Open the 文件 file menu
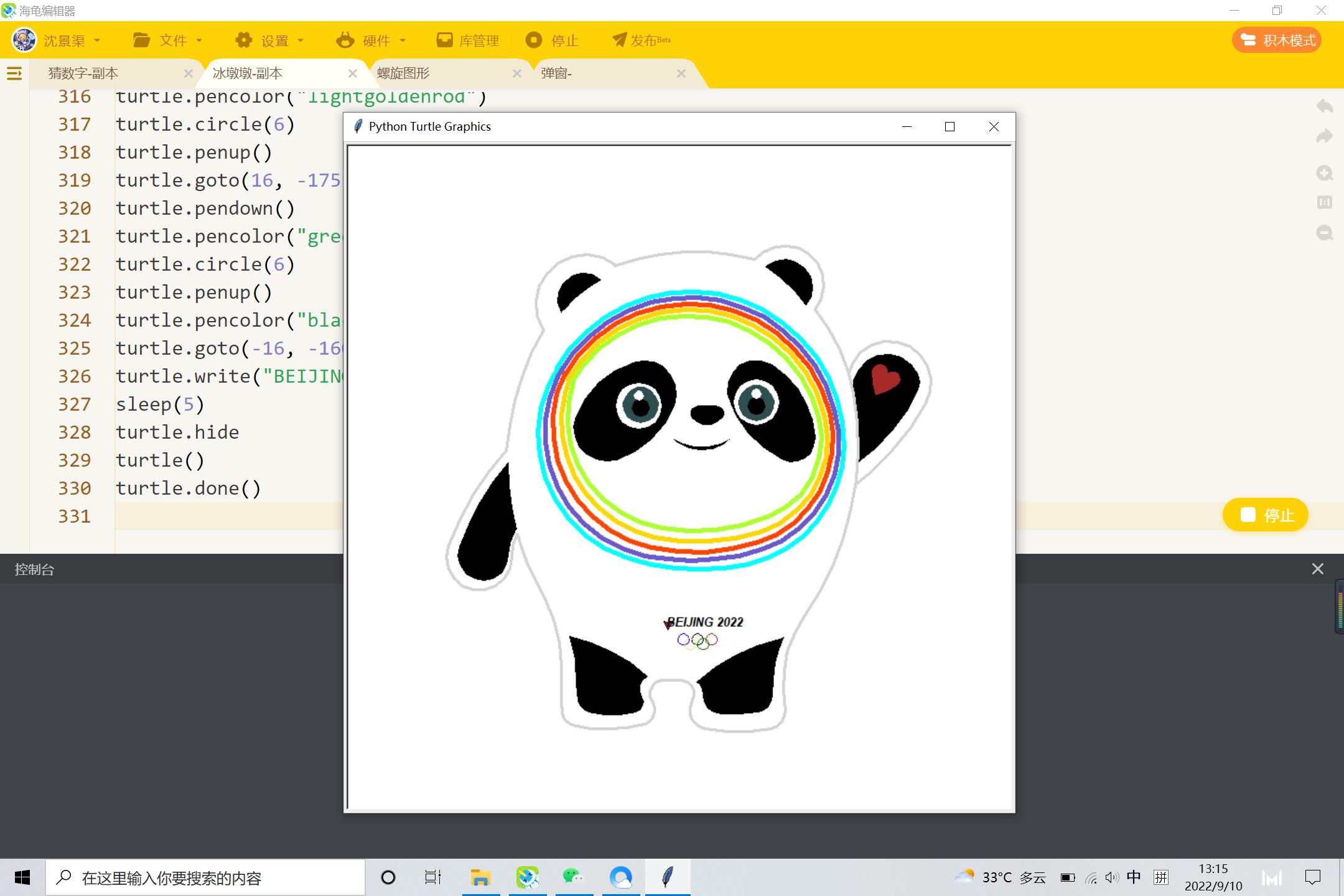 click(x=168, y=40)
